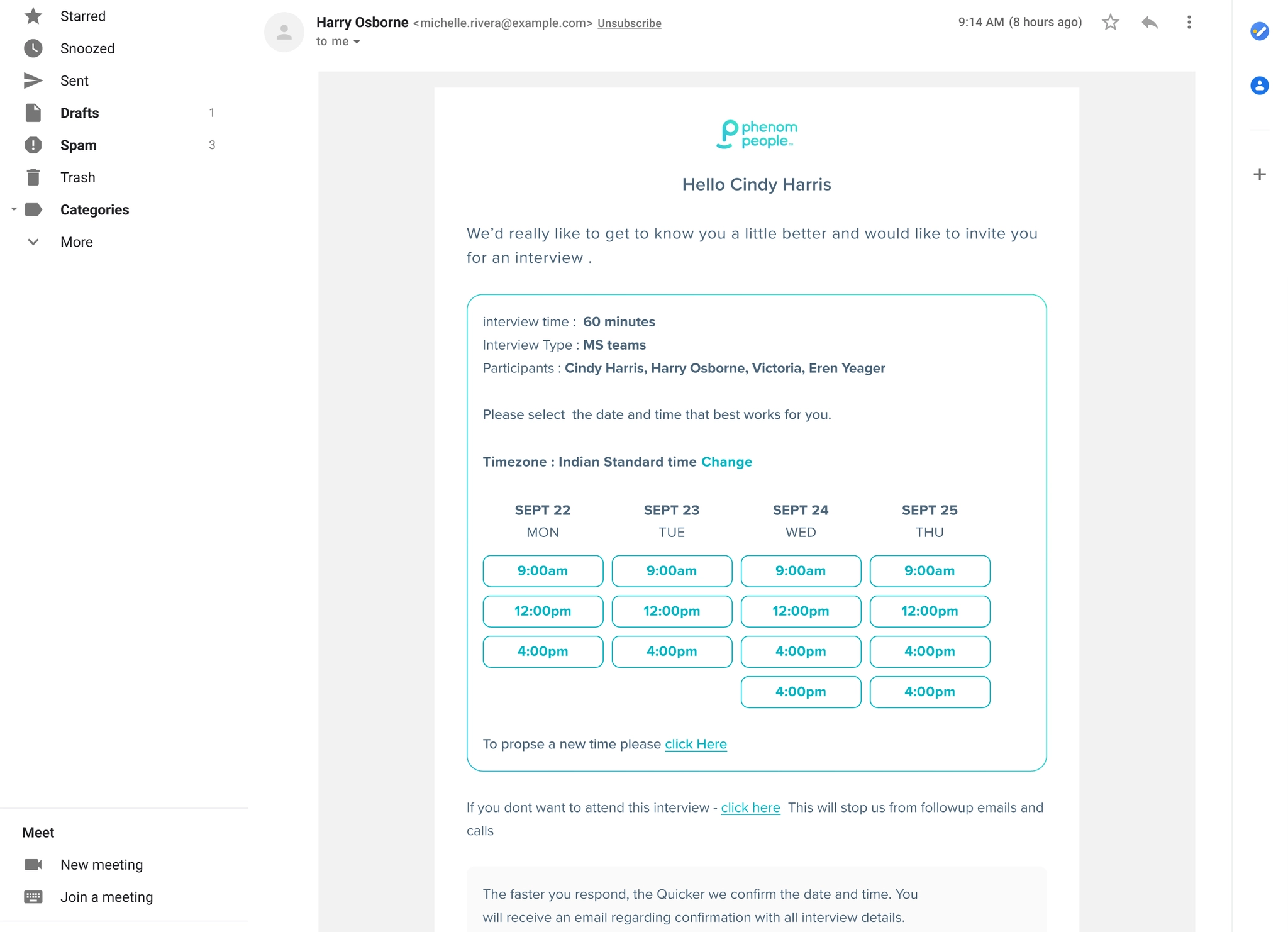
Task: Open the Tasks icon in side panel
Action: (1259, 31)
